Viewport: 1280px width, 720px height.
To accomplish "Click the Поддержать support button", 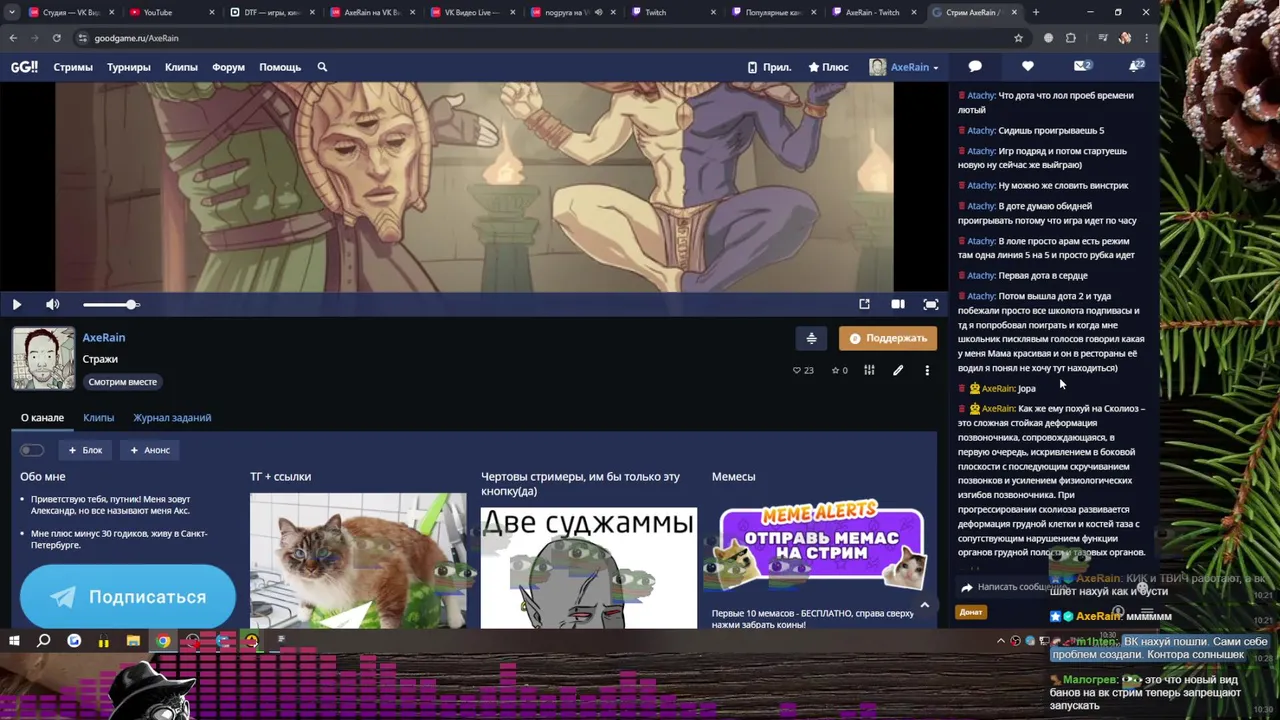I will pyautogui.click(x=887, y=338).
